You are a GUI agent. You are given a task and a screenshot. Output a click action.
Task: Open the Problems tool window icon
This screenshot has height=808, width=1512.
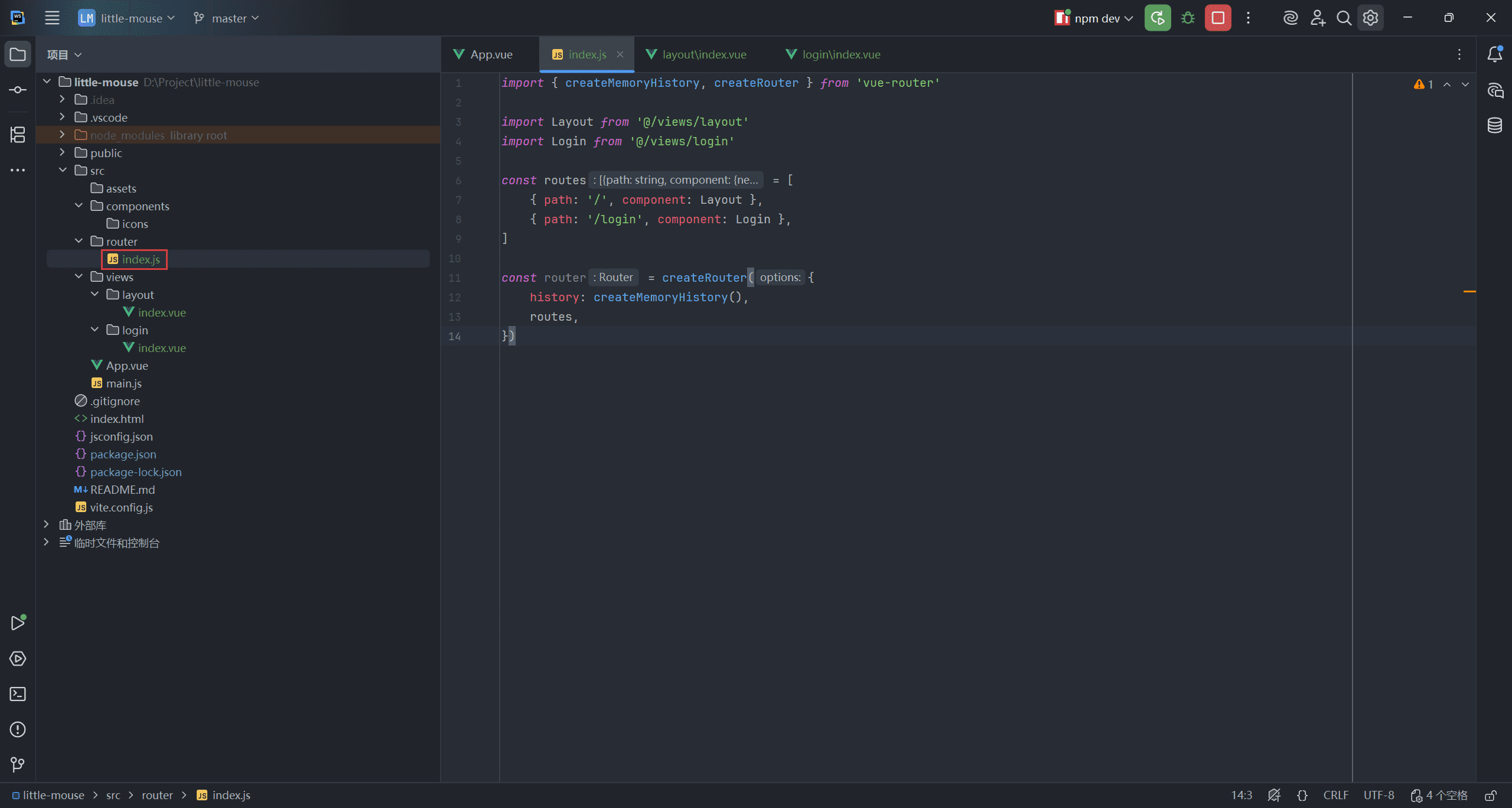coord(18,729)
